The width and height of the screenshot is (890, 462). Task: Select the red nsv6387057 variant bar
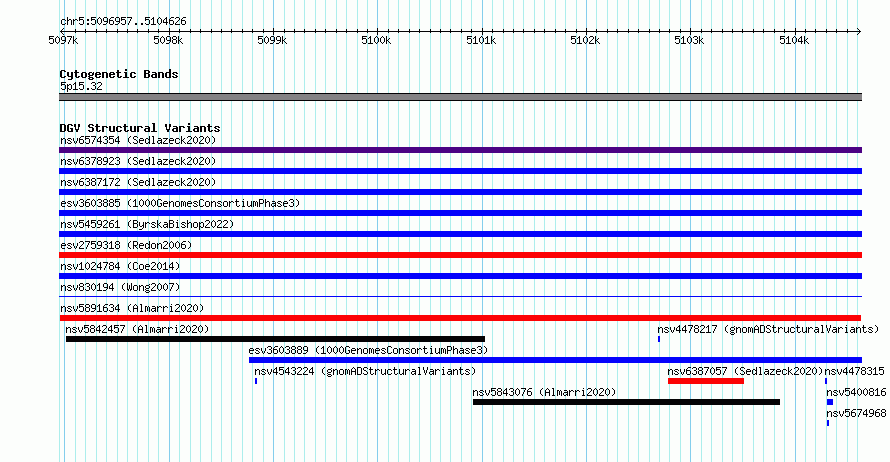click(706, 381)
